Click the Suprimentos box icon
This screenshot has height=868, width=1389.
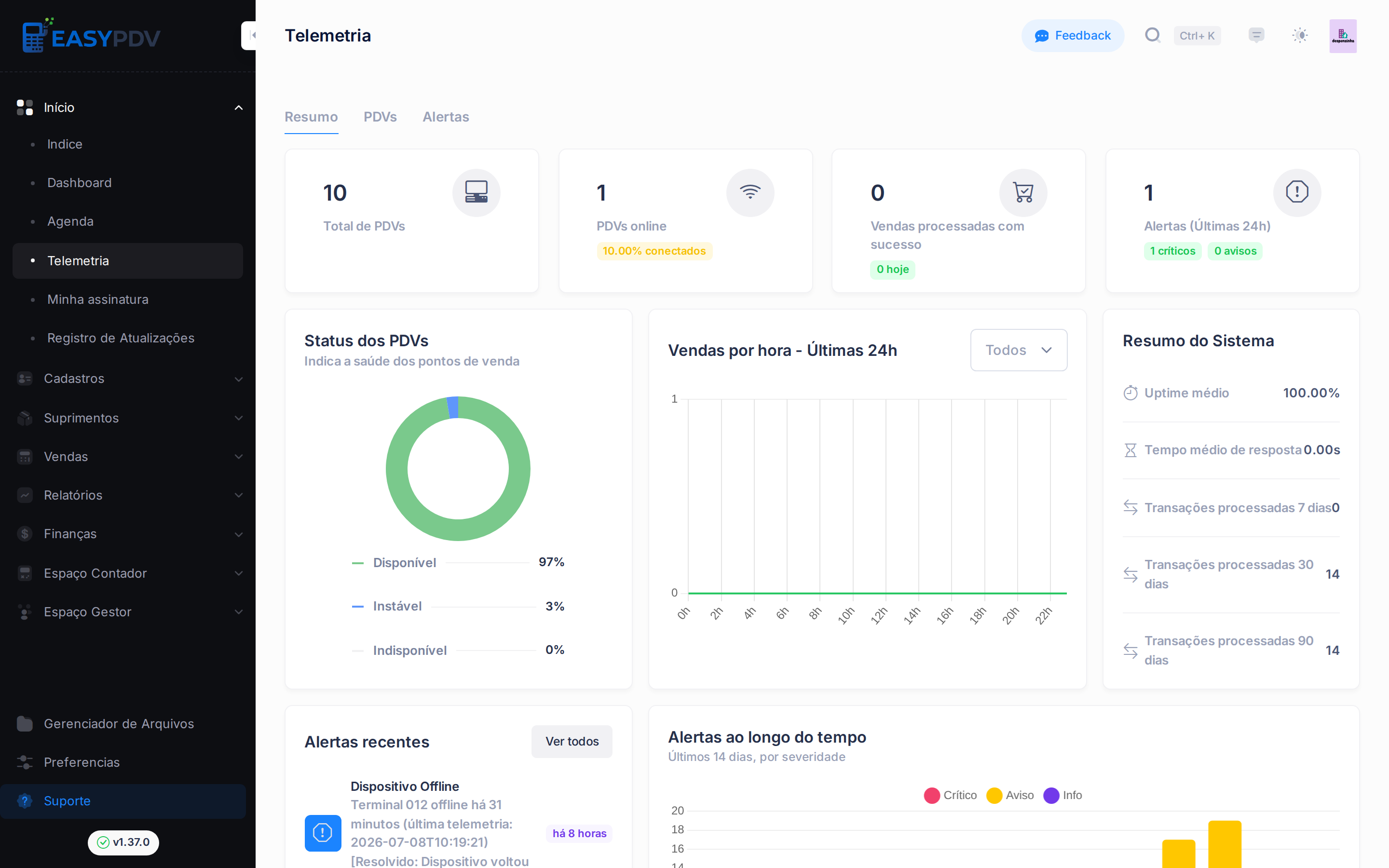(25, 418)
